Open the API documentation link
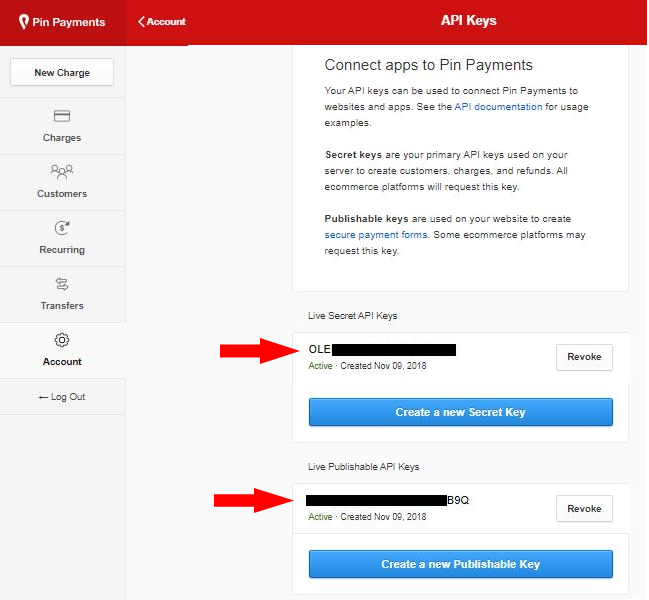The height and width of the screenshot is (600, 649). tap(498, 107)
